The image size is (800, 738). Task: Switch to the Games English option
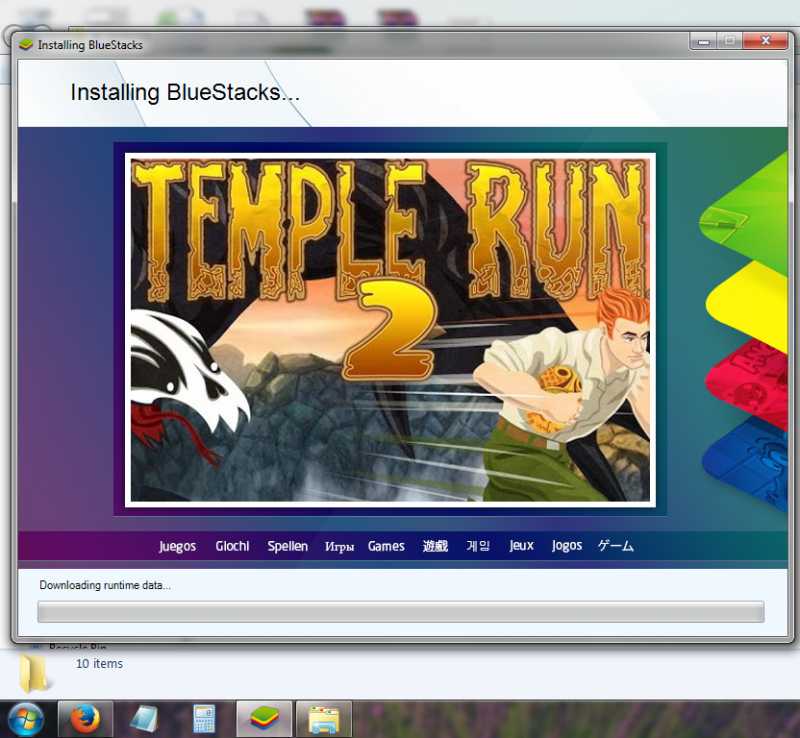click(386, 546)
